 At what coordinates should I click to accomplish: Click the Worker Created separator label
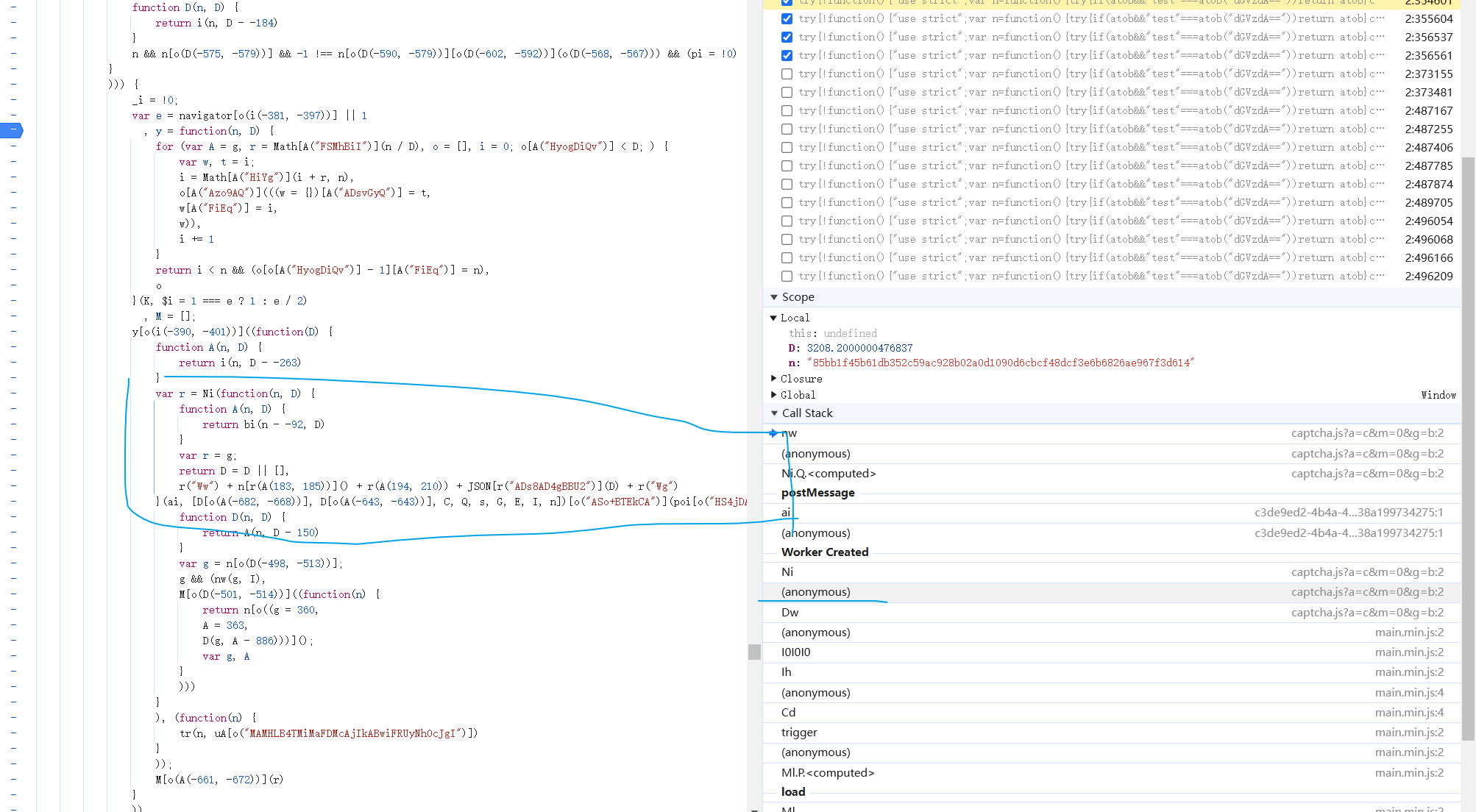(x=825, y=552)
